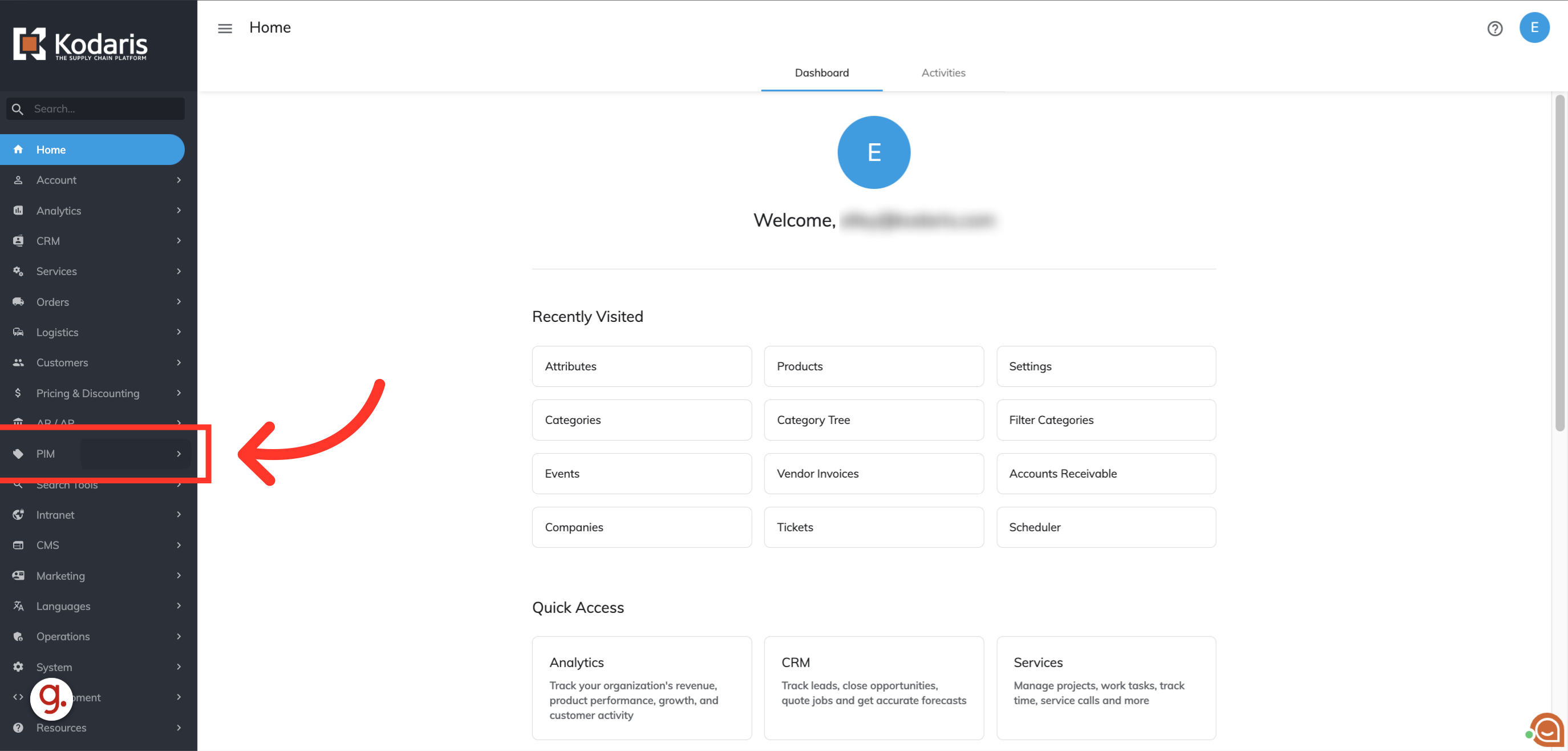Viewport: 1568px width, 751px height.
Task: Click the user avatar in top right
Action: 1534,28
